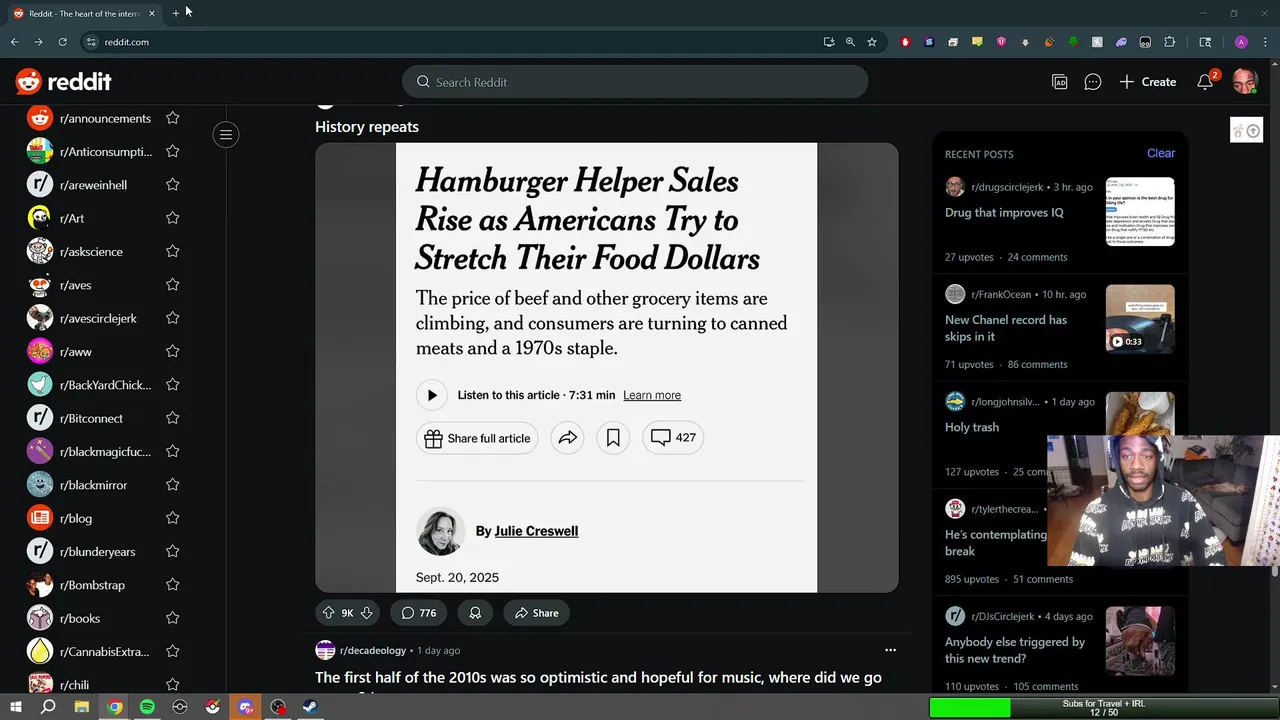Open the 2010s music optimism post title

click(598, 685)
